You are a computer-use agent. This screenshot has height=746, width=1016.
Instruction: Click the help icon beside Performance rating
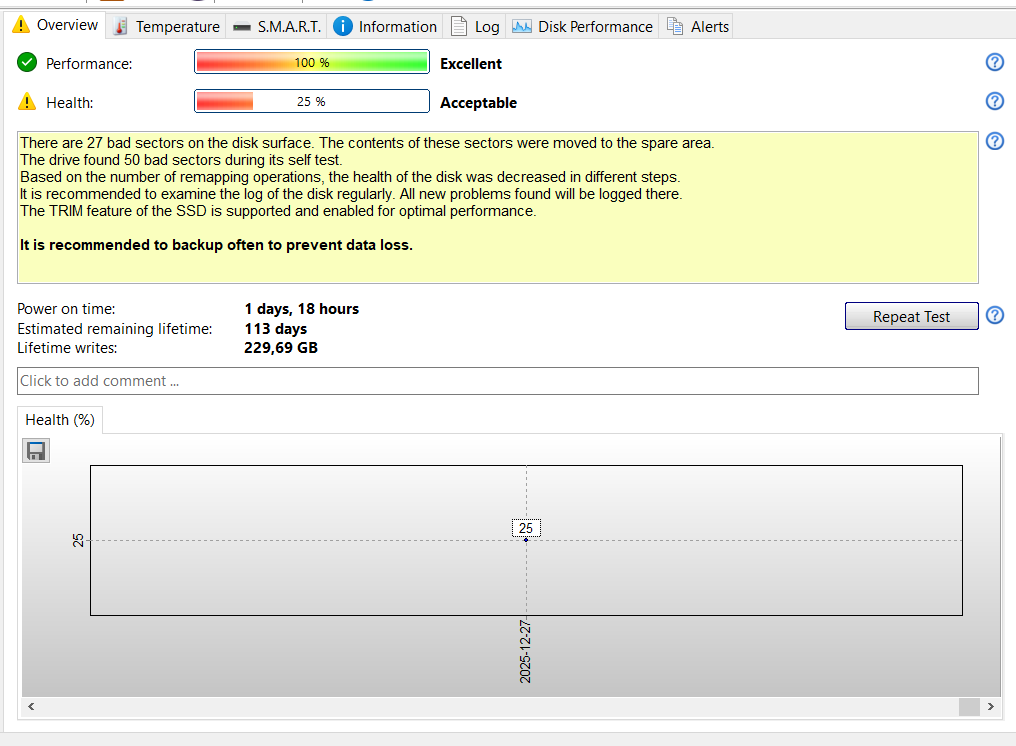pos(994,63)
